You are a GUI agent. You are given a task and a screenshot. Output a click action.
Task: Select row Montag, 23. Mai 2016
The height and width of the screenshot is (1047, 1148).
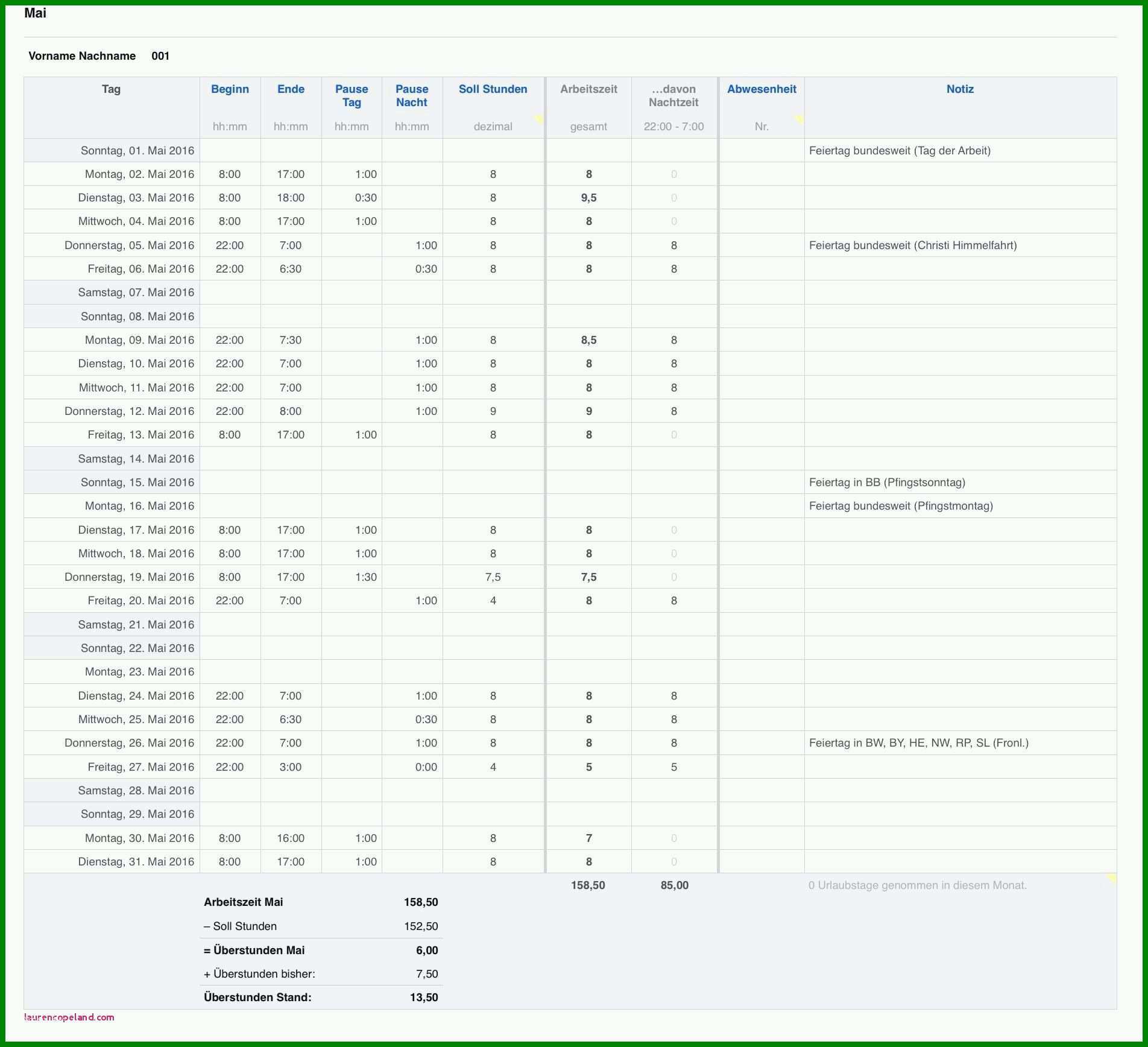coord(570,672)
